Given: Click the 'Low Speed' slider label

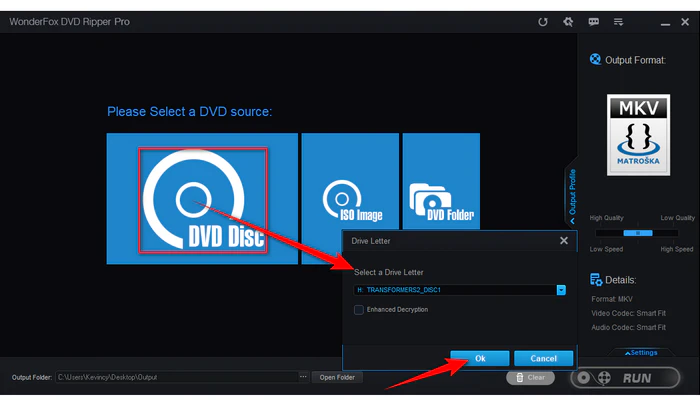Looking at the screenshot, I should click(x=606, y=249).
